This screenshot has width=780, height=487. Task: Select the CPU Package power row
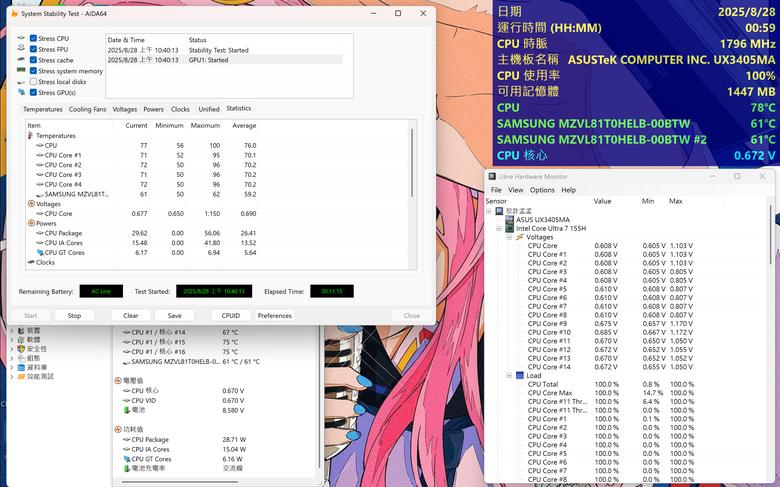[x=142, y=233]
